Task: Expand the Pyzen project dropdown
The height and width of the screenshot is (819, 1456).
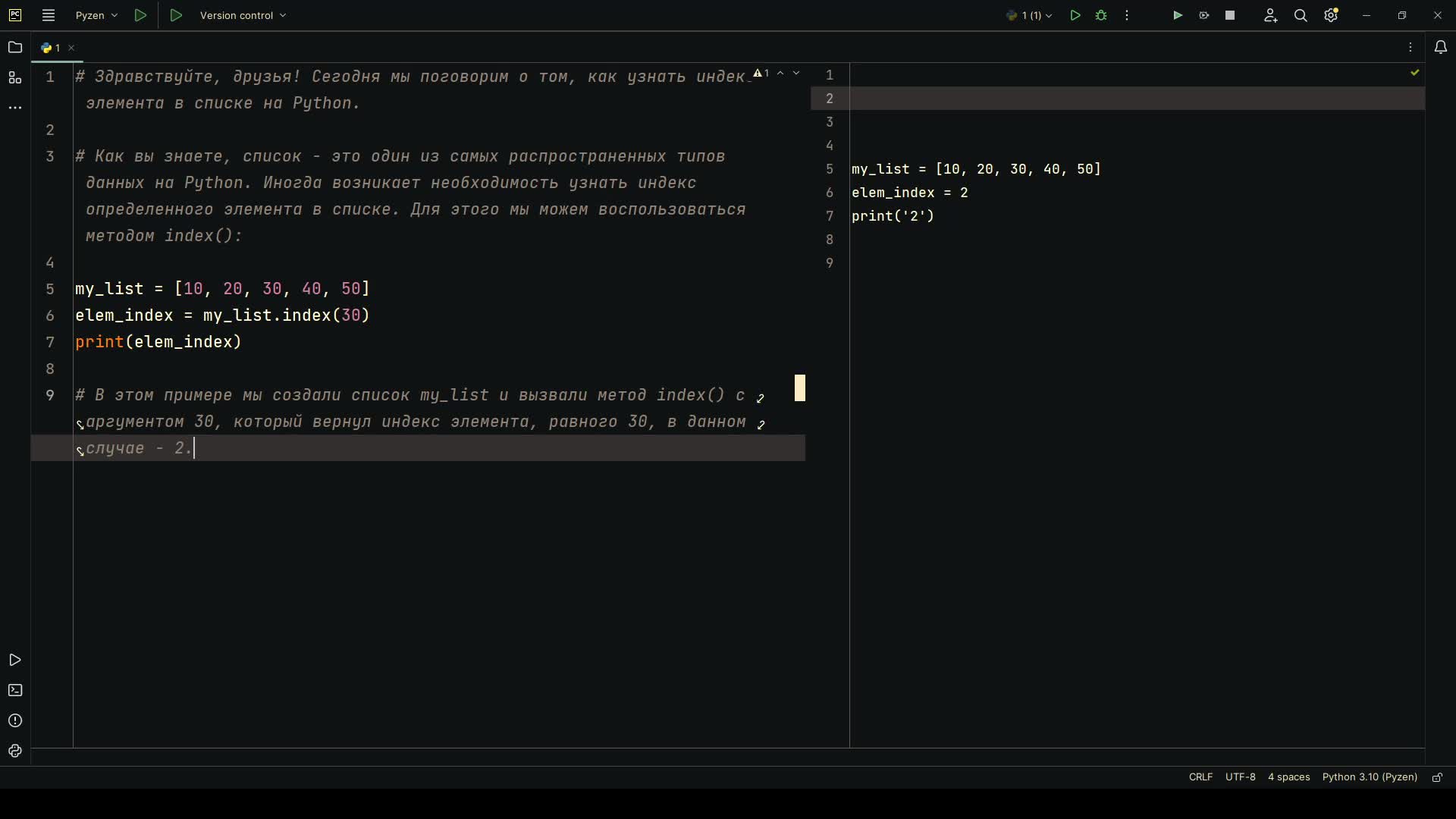Action: [x=96, y=15]
